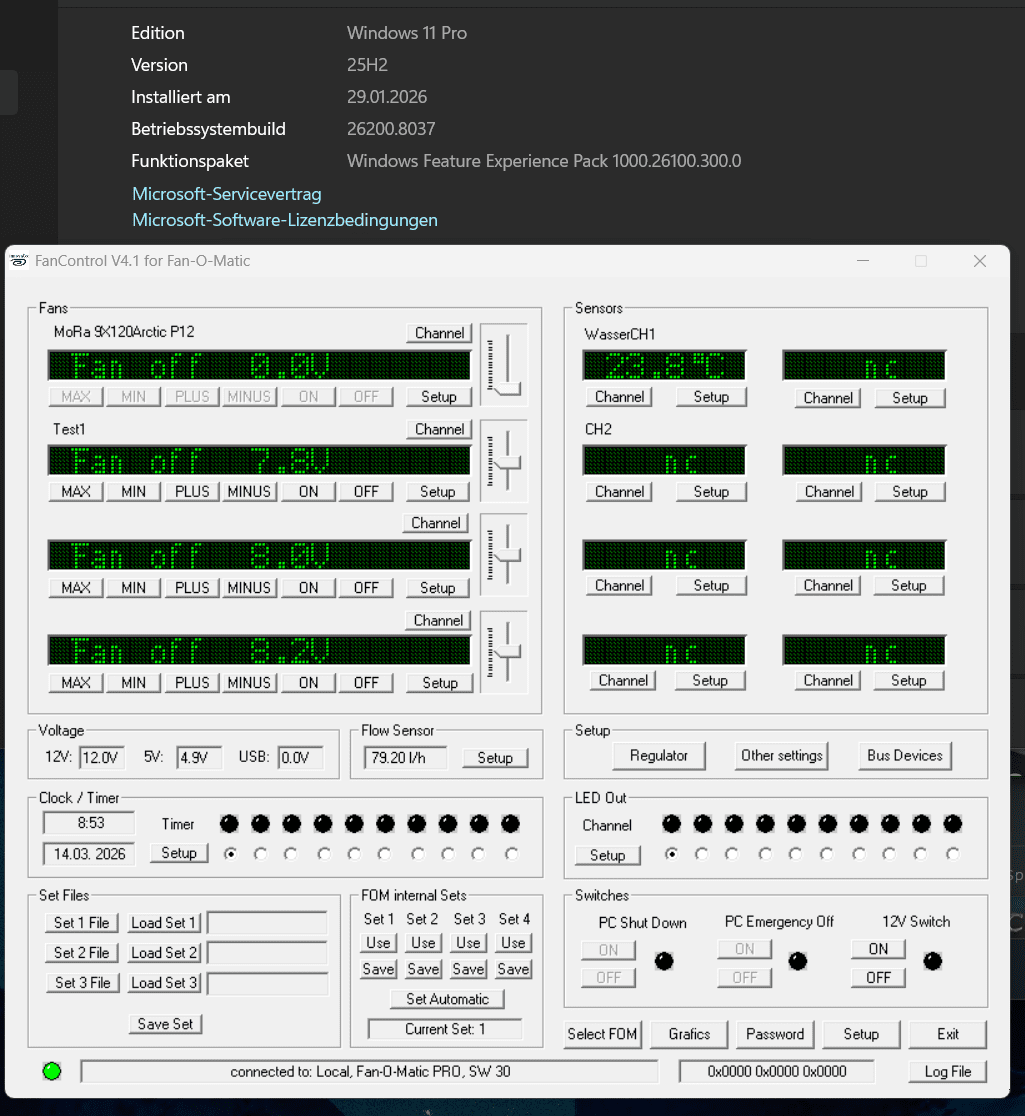The image size is (1025, 1116).
Task: Click the clock time field showing 8:53
Action: click(x=90, y=823)
